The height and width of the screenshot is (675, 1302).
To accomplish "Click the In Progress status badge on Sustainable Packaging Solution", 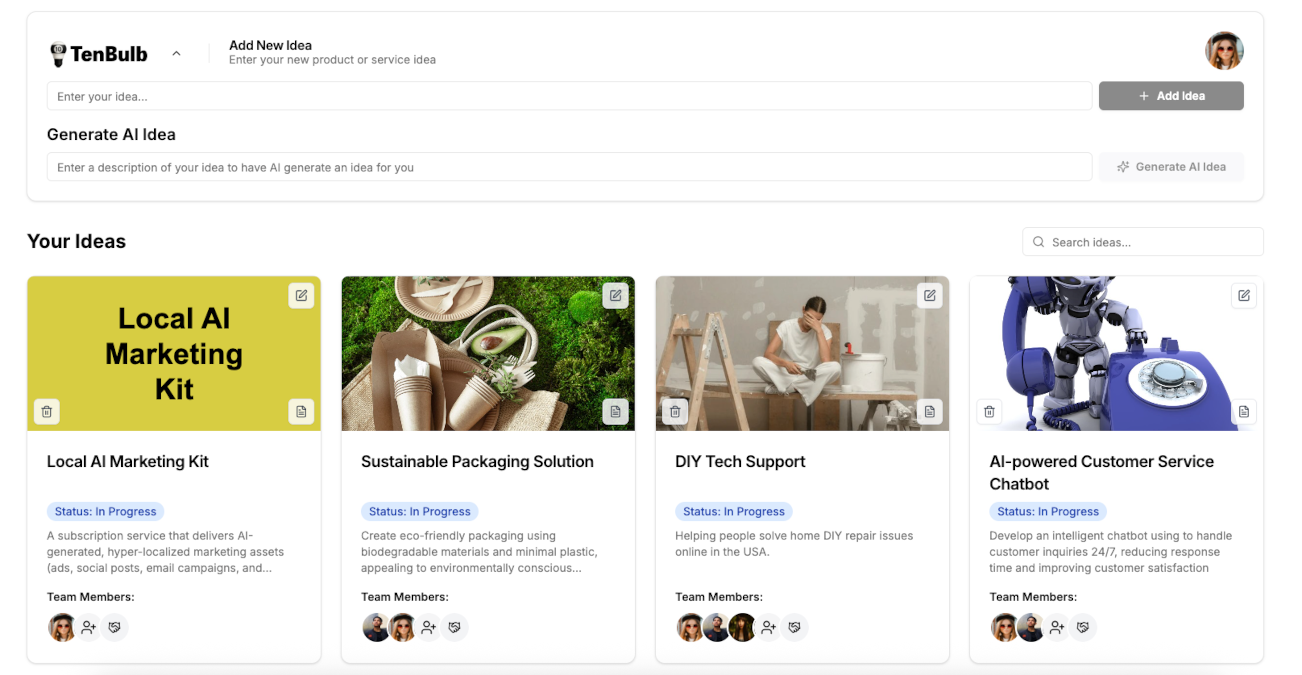I will click(419, 511).
